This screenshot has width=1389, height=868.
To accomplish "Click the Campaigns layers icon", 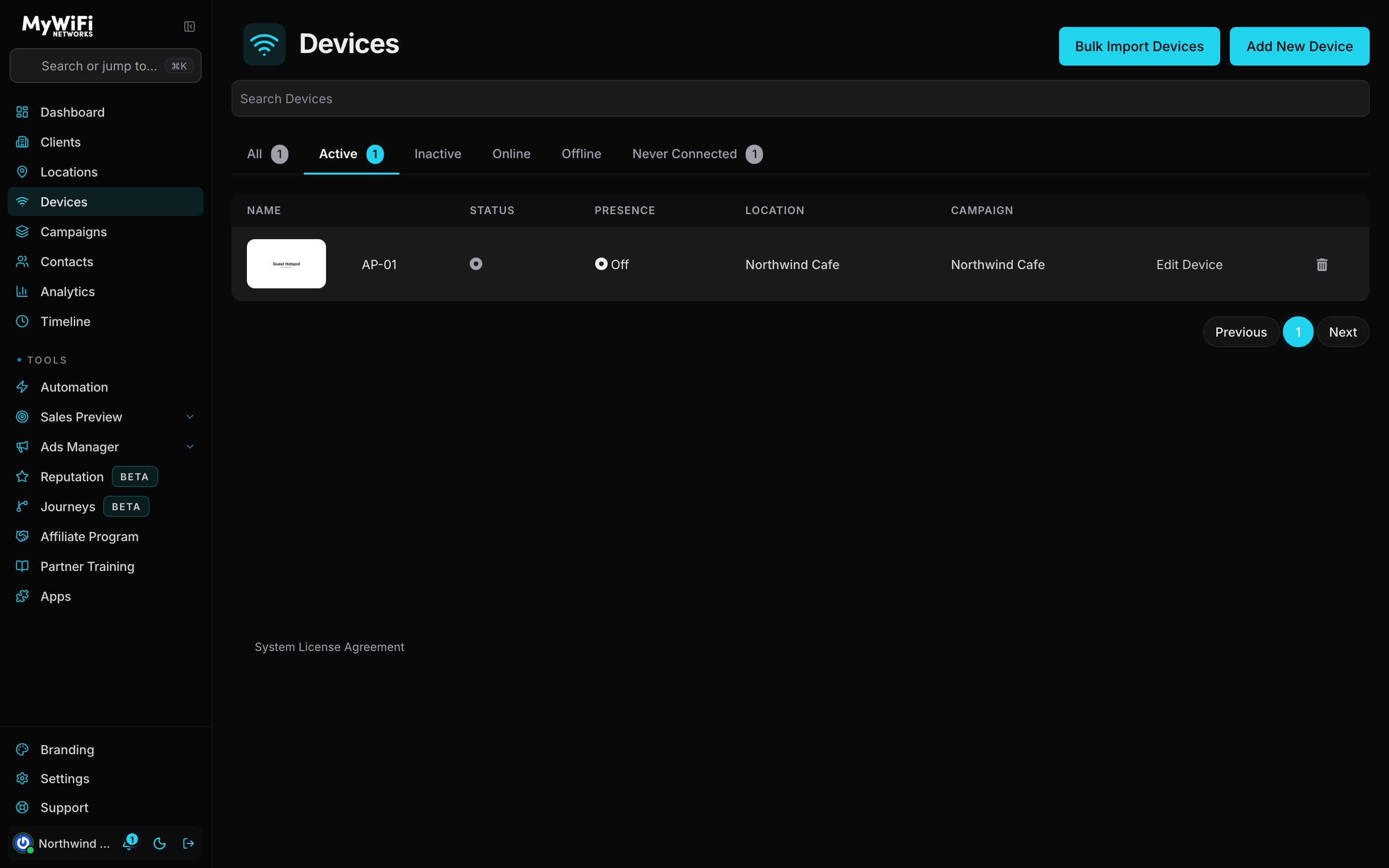I will tap(22, 231).
